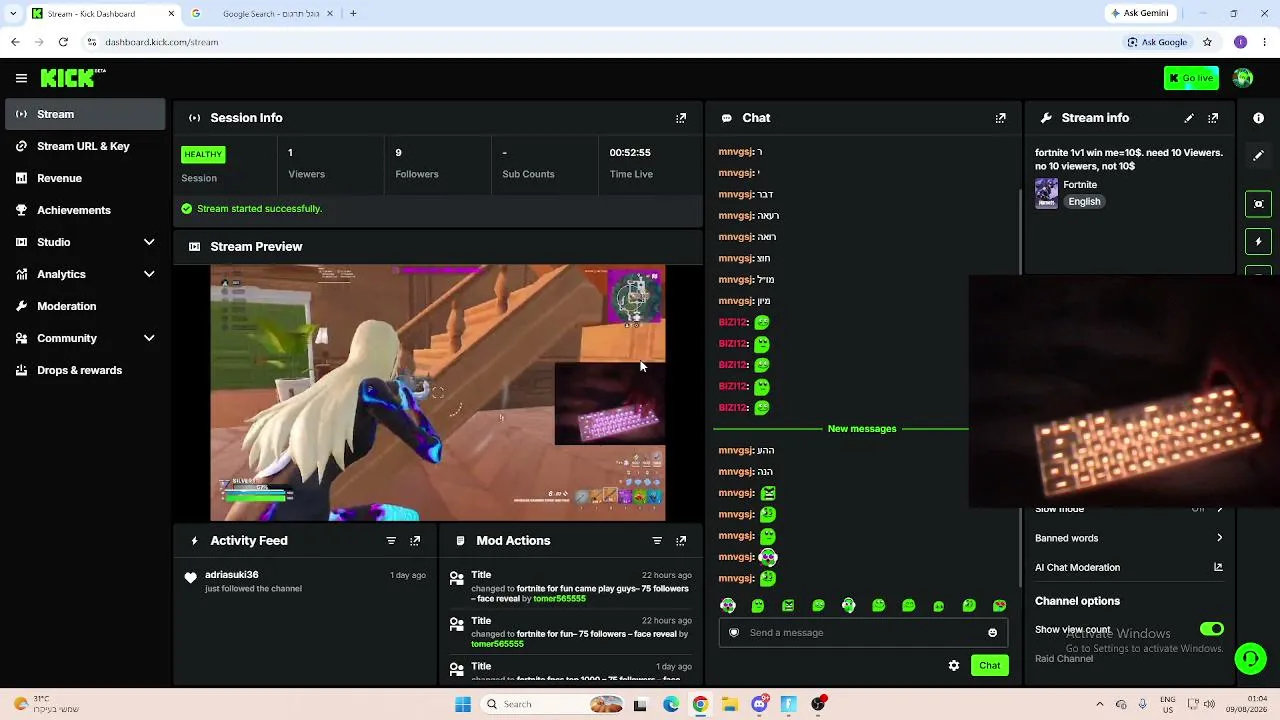Click the Send a message input field

coord(862,633)
